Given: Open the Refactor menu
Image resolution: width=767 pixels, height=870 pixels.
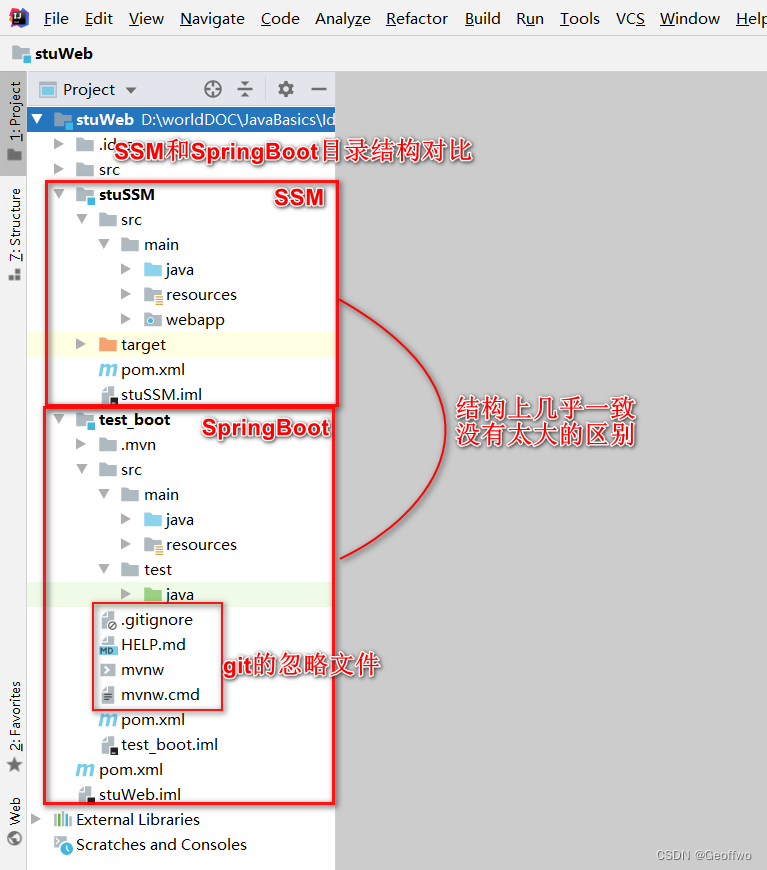Looking at the screenshot, I should point(417,19).
